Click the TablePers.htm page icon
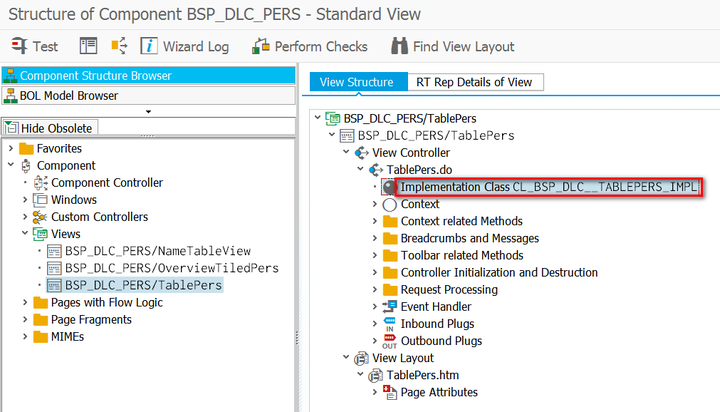This screenshot has height=412, width=720. click(x=376, y=375)
